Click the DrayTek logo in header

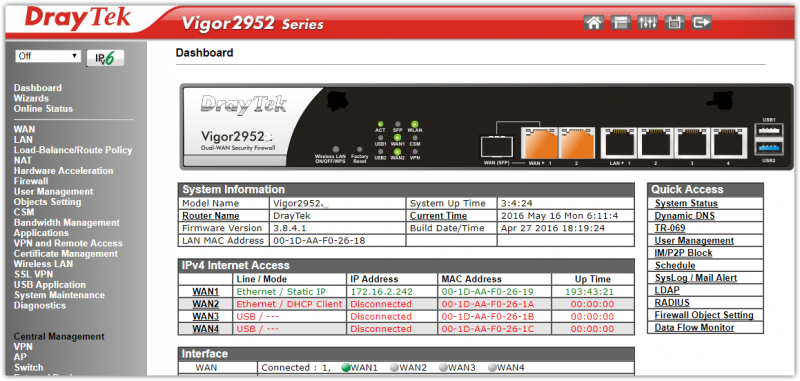78,18
